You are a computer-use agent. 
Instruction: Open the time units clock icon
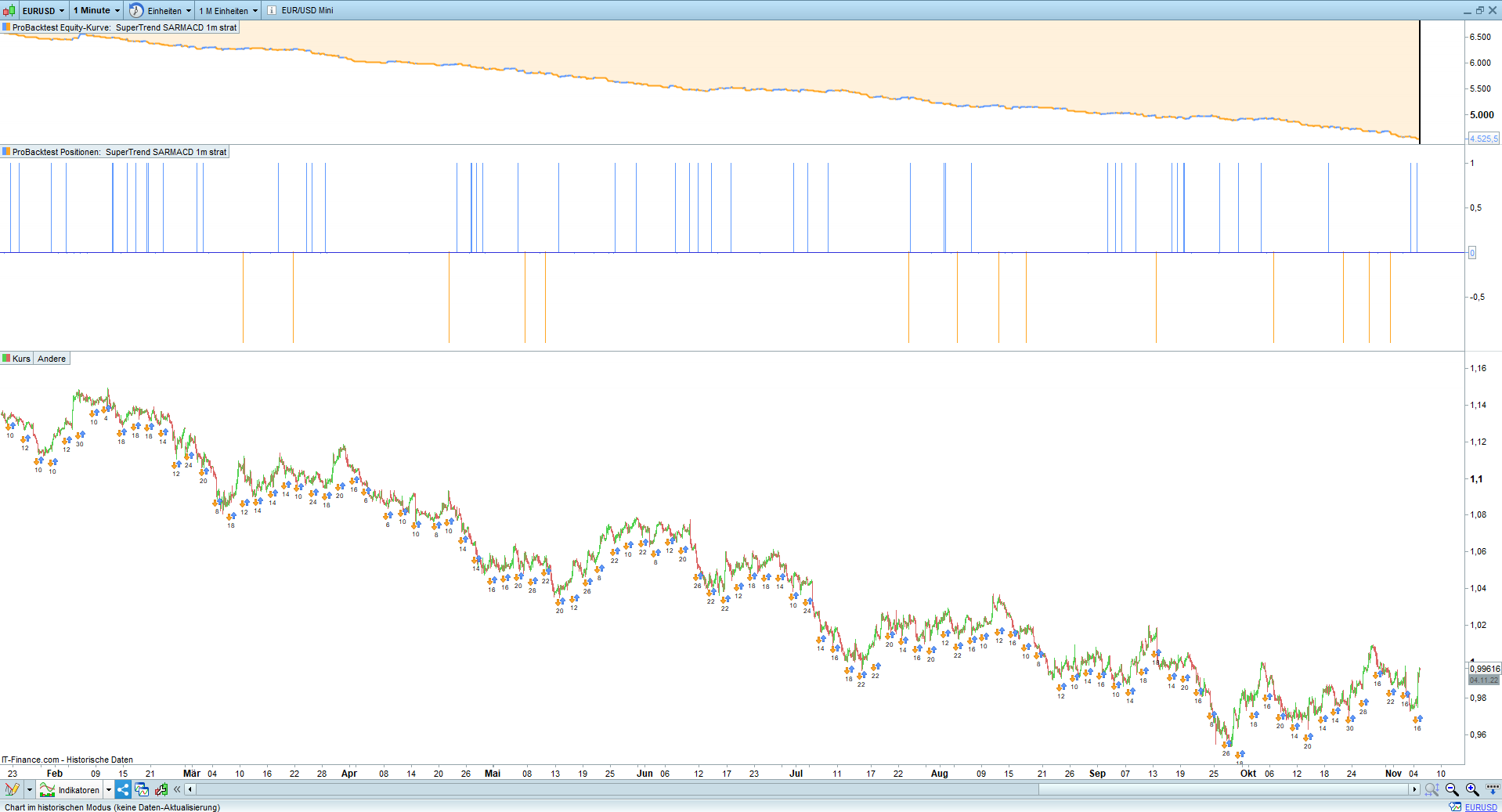point(136,10)
